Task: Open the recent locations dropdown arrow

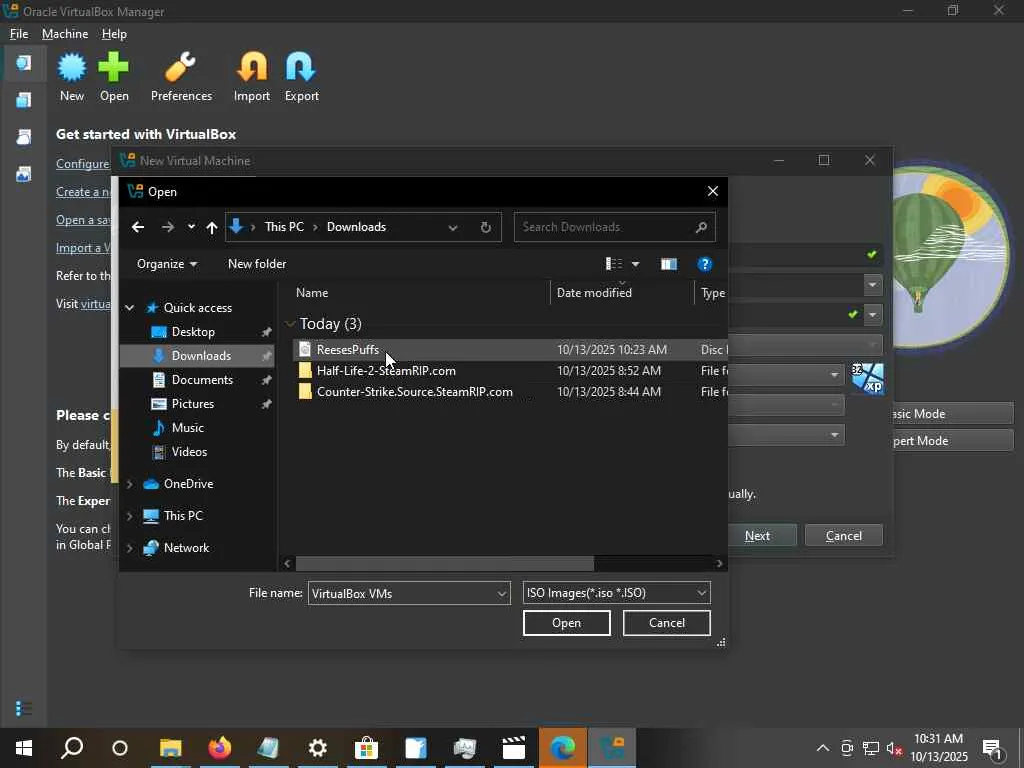Action: pos(191,227)
